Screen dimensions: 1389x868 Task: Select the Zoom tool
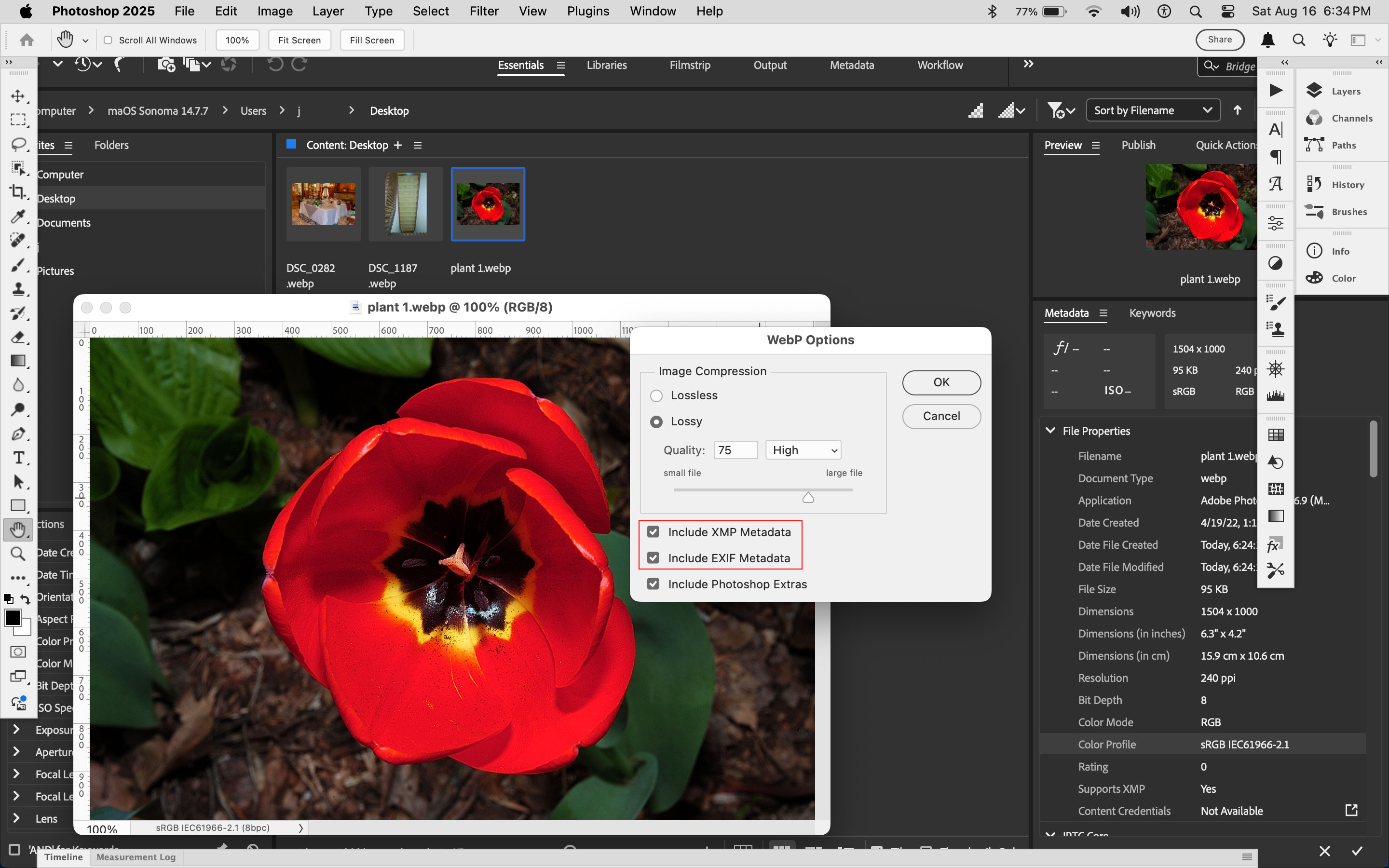coord(17,553)
